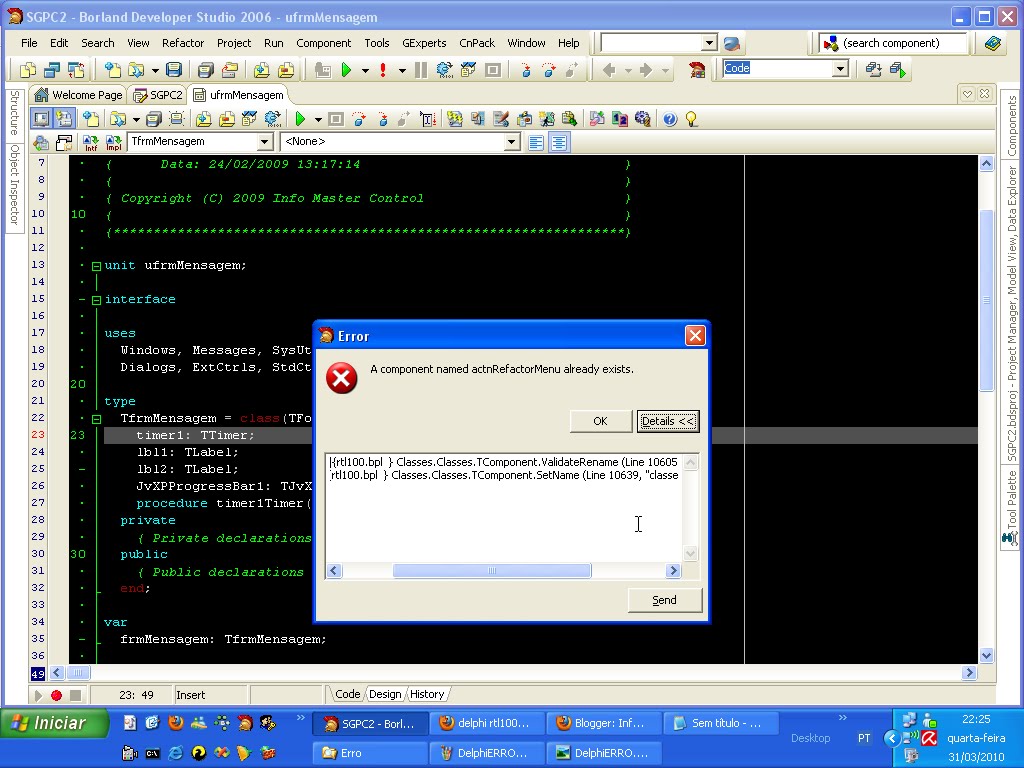Screen dimensions: 1024x768
Task: Click the Trace Into step icon
Action: pyautogui.click(x=526, y=69)
